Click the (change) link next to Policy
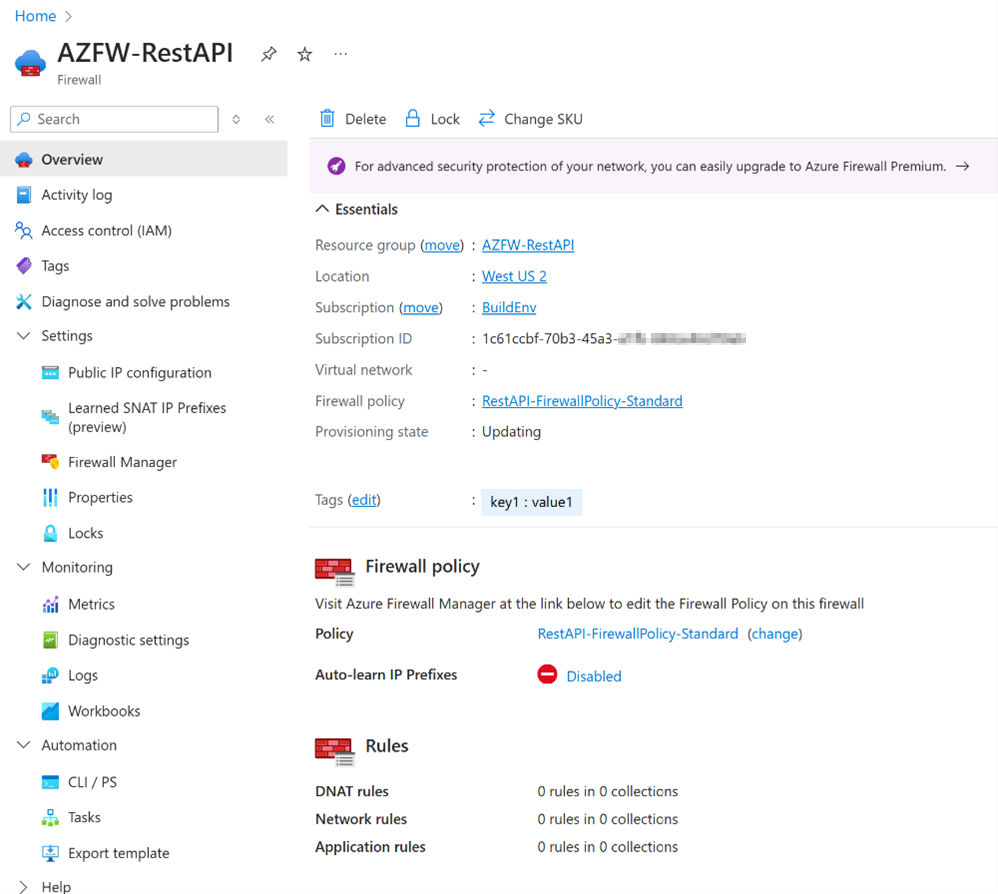The image size is (998, 894). tap(775, 634)
